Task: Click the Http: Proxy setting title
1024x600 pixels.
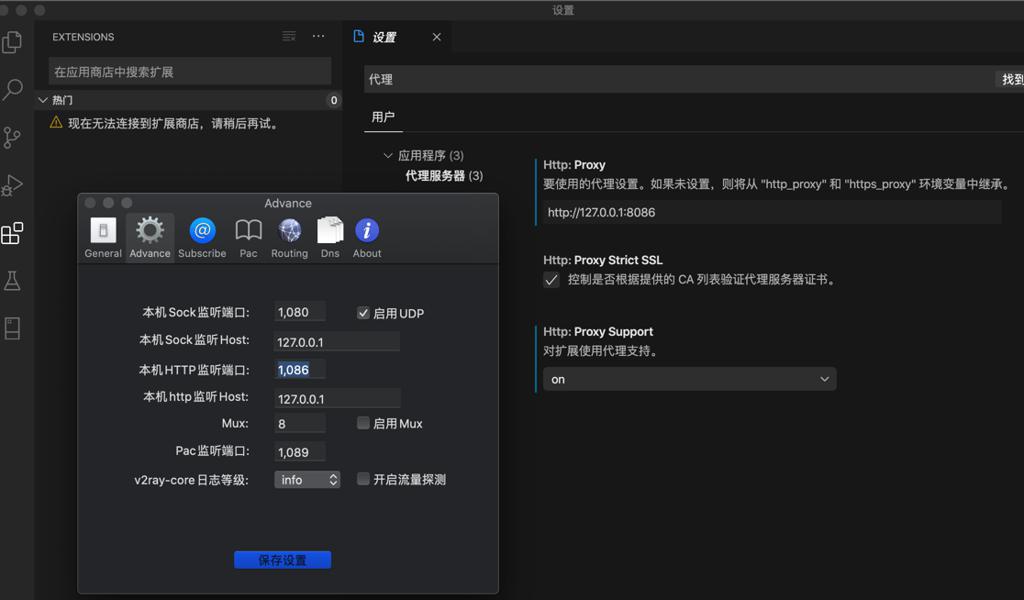Action: 574,165
